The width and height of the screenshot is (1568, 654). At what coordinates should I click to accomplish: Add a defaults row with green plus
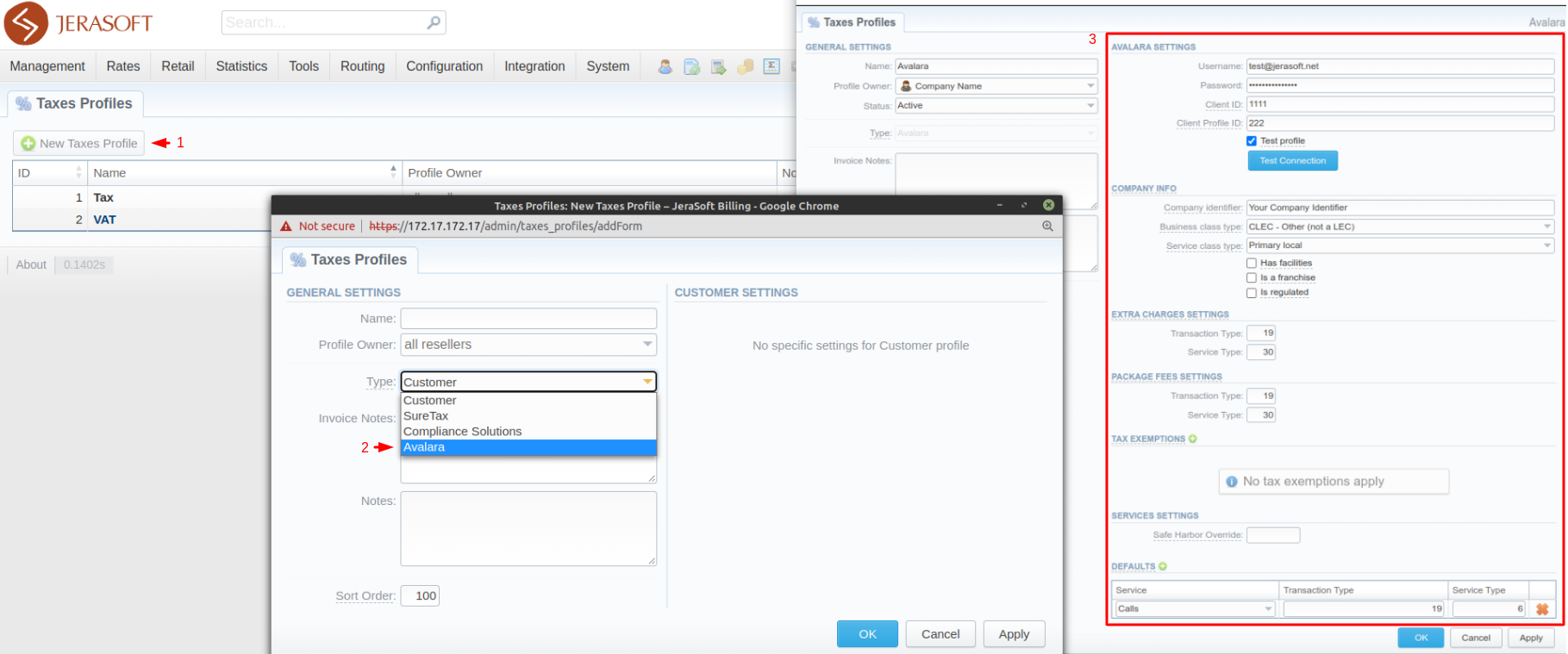click(x=1163, y=566)
